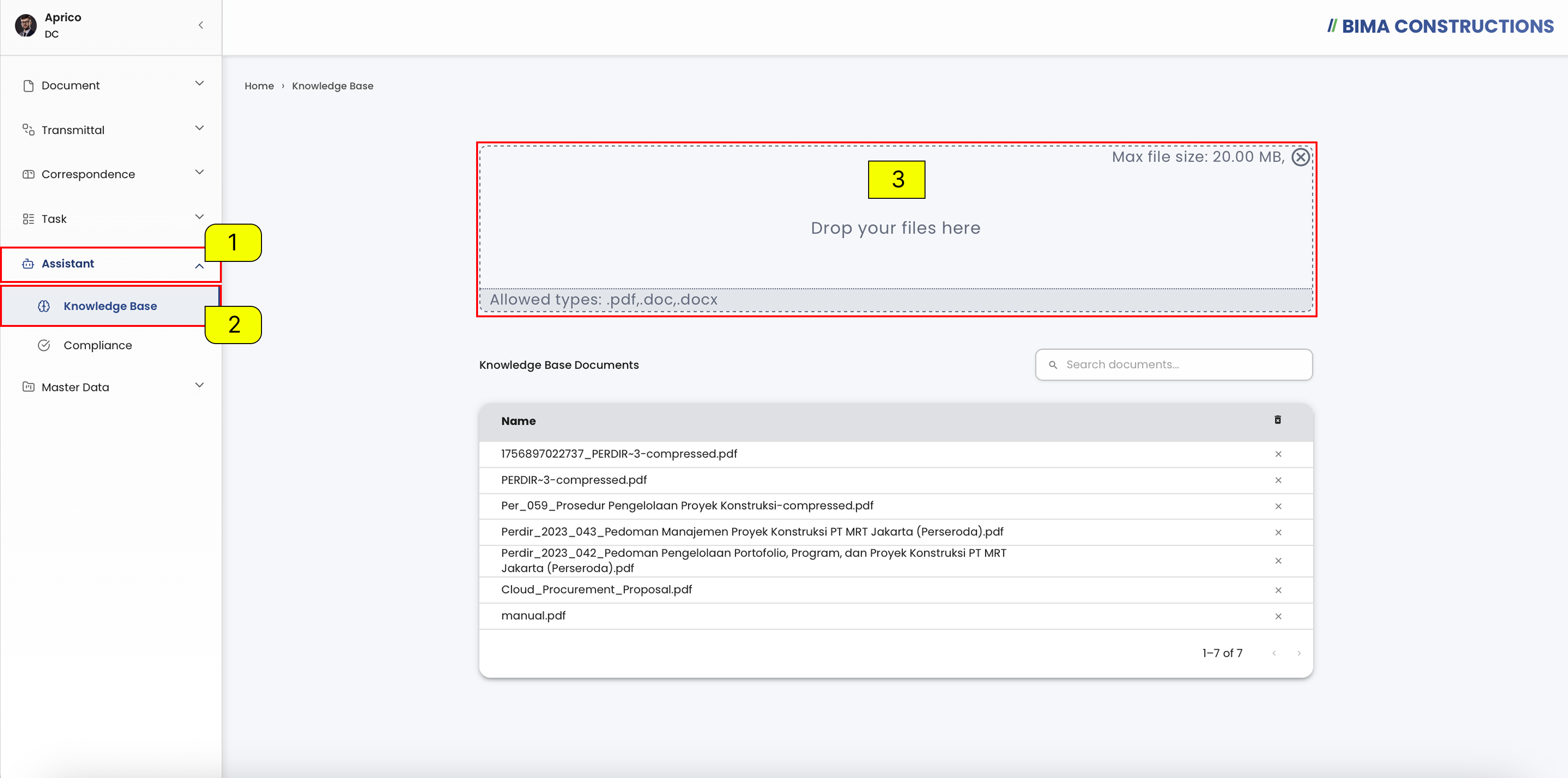Delete PERDIR~3-compressed.pdf with its X icon

click(x=1278, y=480)
